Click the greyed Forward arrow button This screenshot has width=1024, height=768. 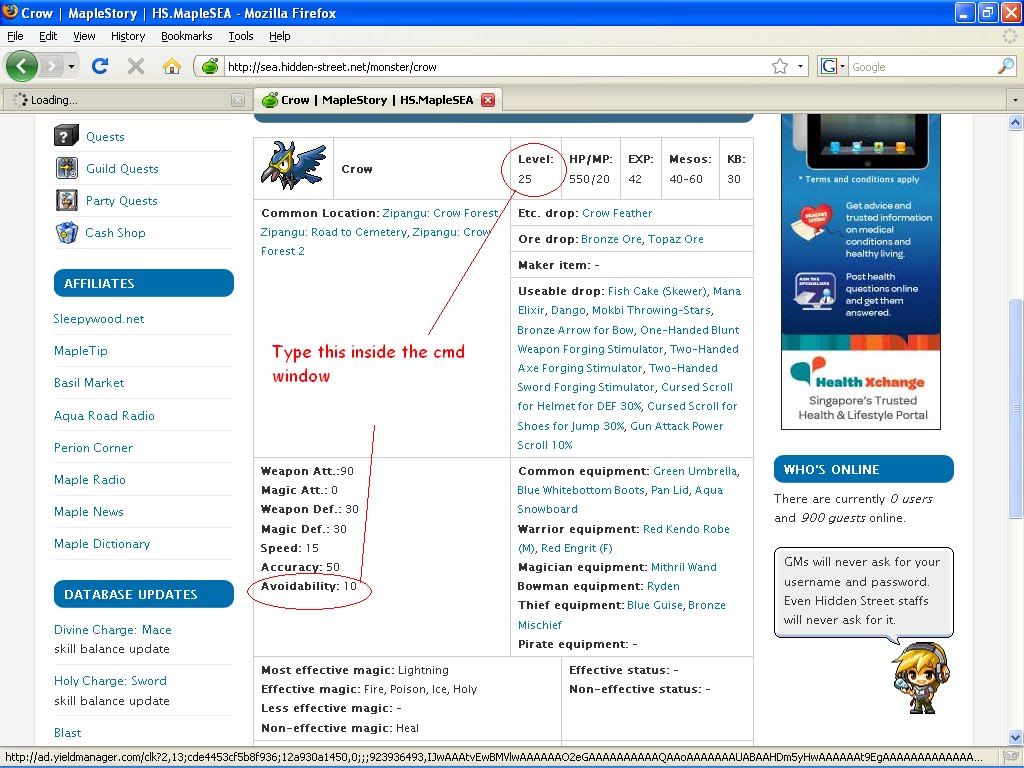click(52, 66)
